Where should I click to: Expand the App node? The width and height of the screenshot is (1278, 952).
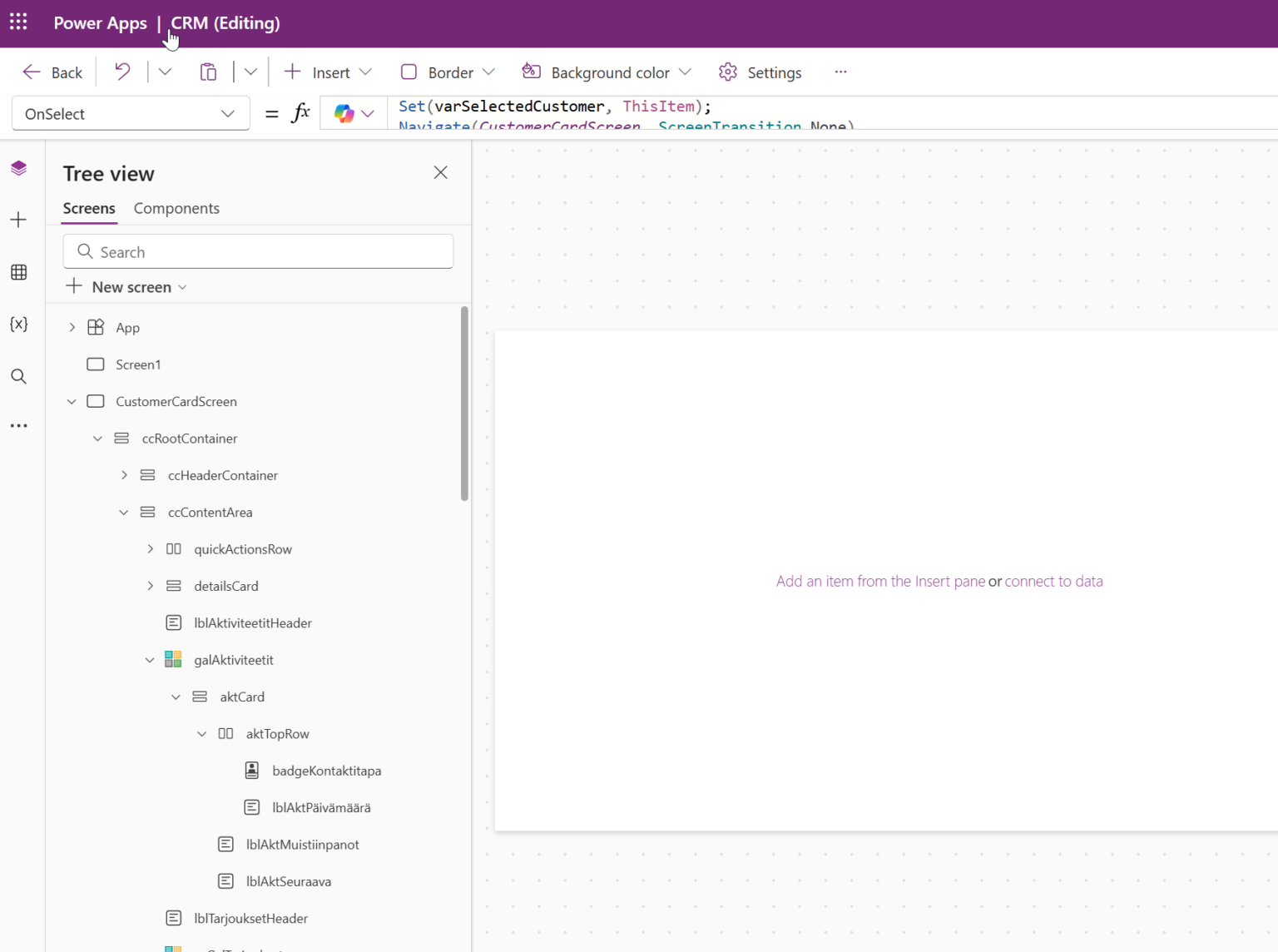[72, 328]
